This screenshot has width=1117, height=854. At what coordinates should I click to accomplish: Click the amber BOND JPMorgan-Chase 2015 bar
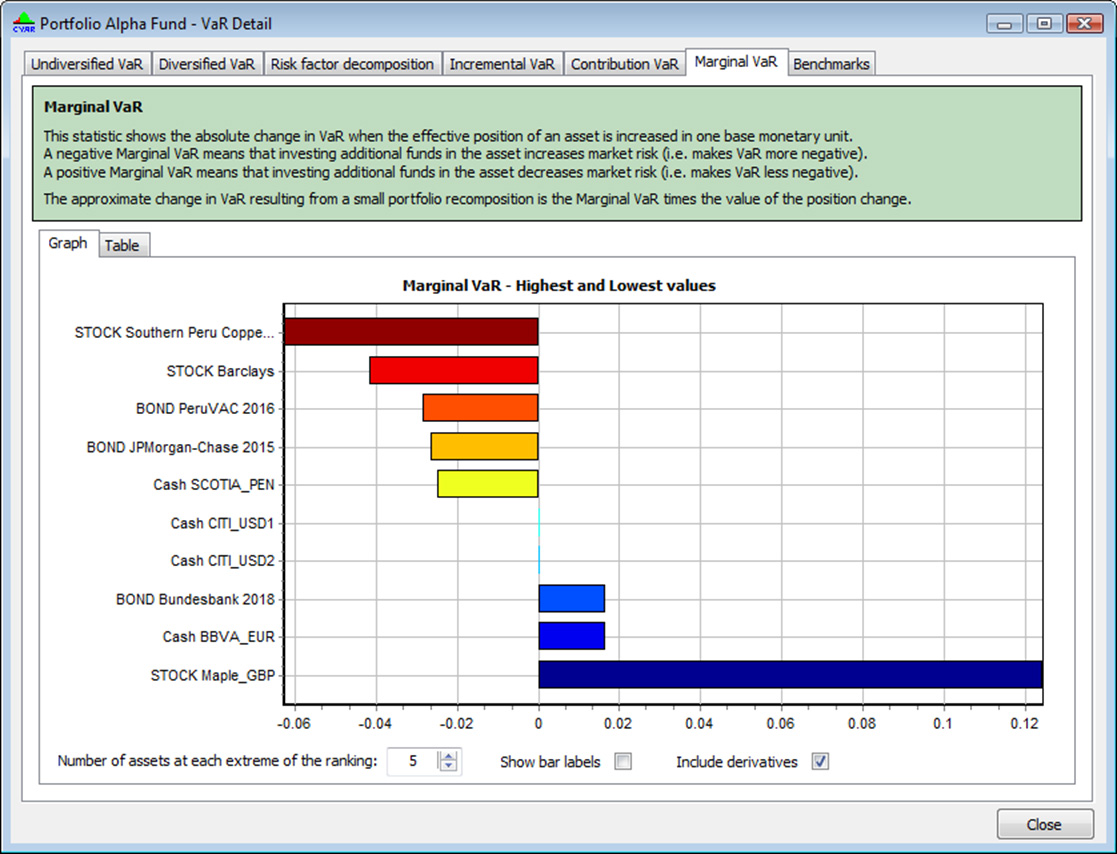point(484,447)
